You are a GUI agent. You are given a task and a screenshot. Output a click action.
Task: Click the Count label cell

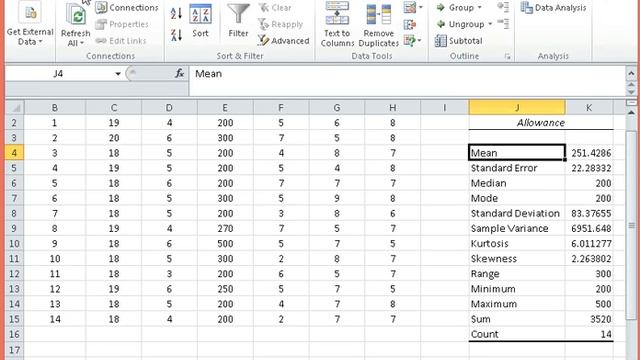517,334
